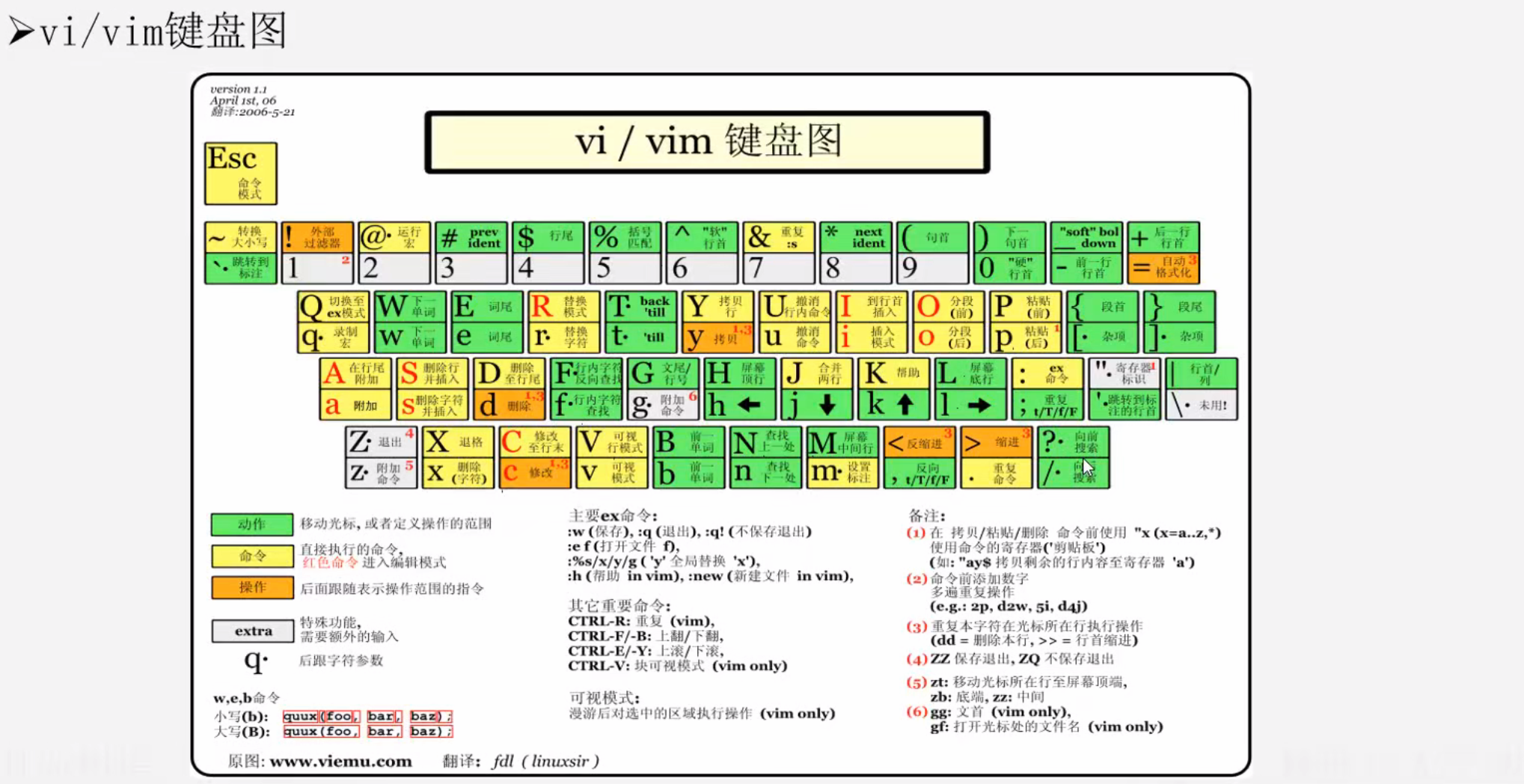Viewport: 1524px width, 784px height.
Task: Click the lowercase n 查找下一处 key
Action: point(765,473)
